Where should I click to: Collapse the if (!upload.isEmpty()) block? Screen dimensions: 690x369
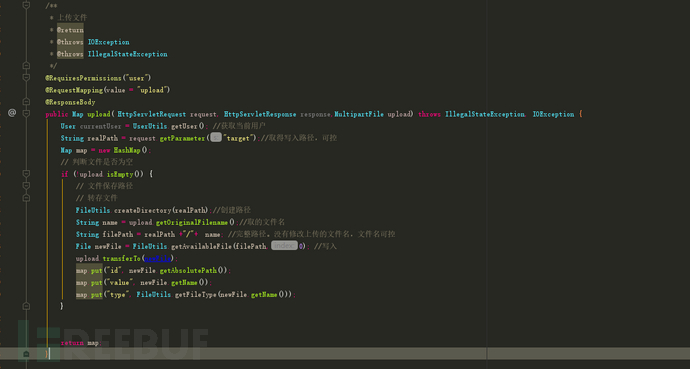(x=26, y=174)
